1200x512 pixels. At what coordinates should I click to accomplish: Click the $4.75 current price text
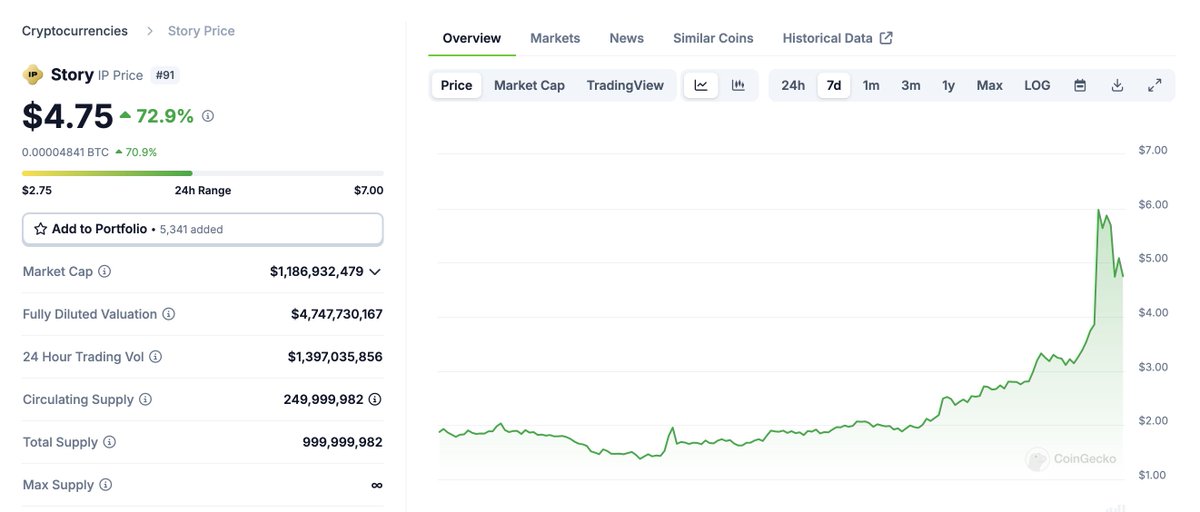click(68, 116)
